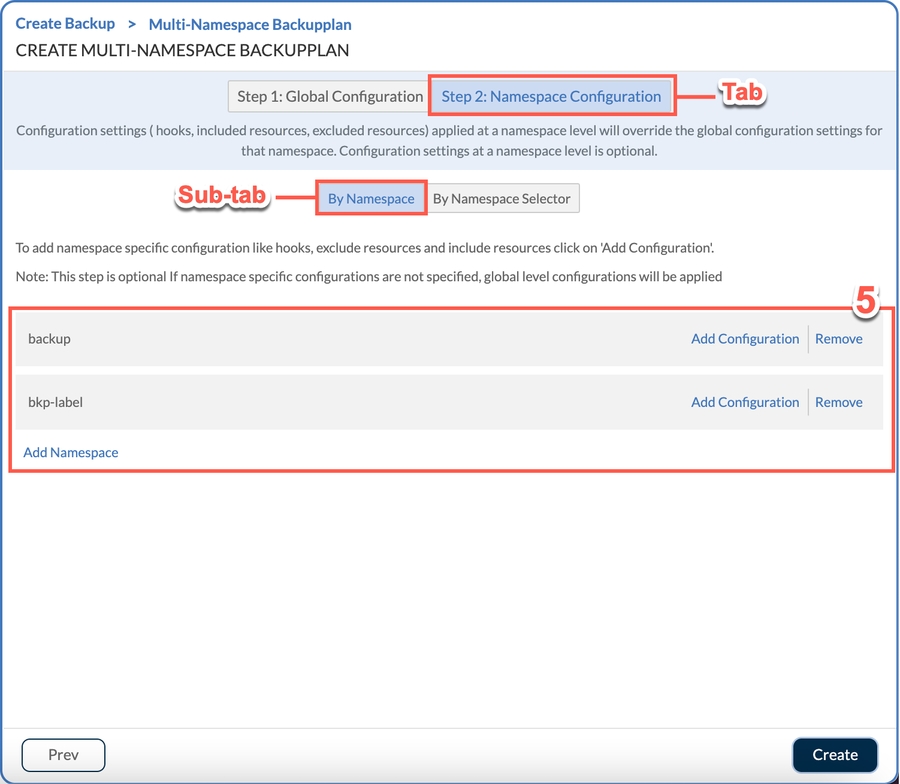900x784 pixels.
Task: Select Step 2: Namespace Configuration tab
Action: click(551, 97)
